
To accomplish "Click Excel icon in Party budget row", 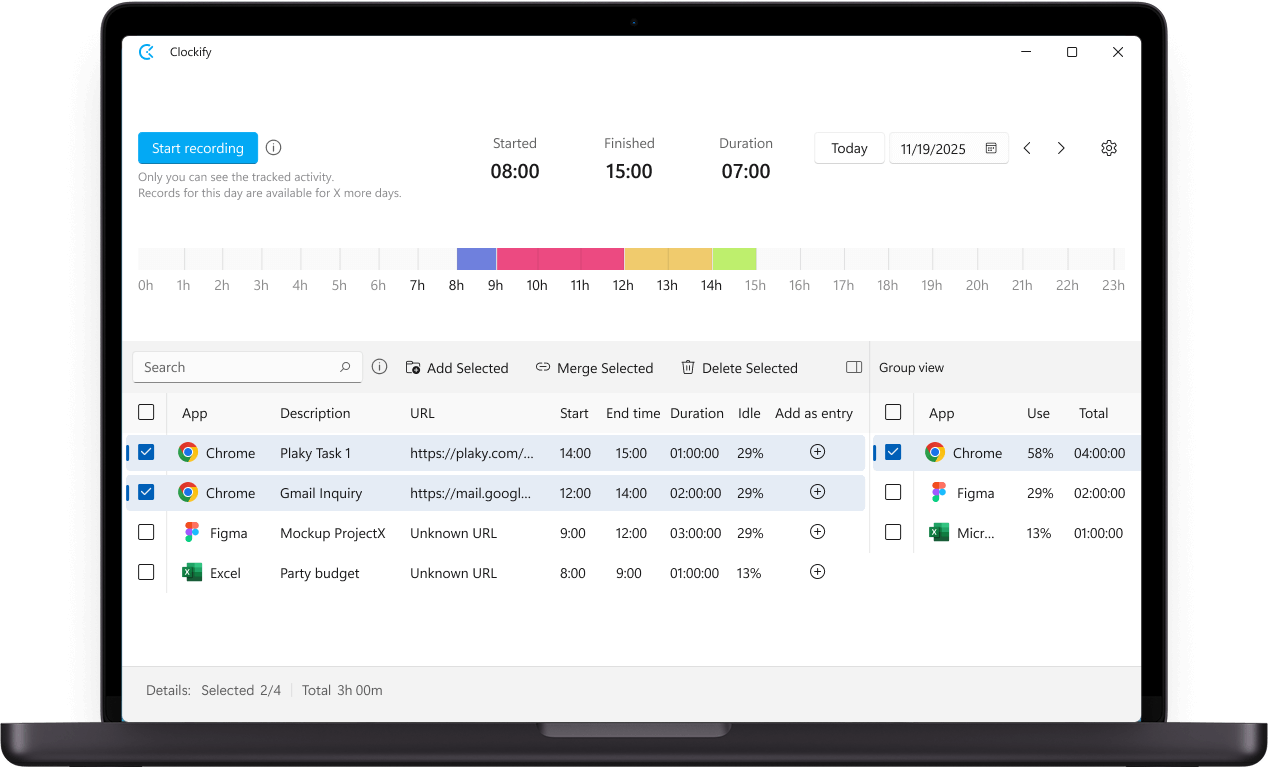I will [192, 572].
